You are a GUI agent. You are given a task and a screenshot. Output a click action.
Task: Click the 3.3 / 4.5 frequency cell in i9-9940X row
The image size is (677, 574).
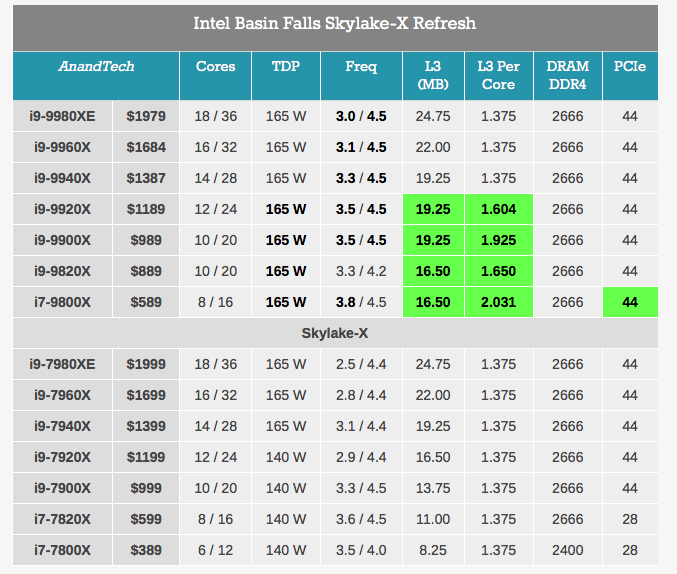(x=361, y=178)
